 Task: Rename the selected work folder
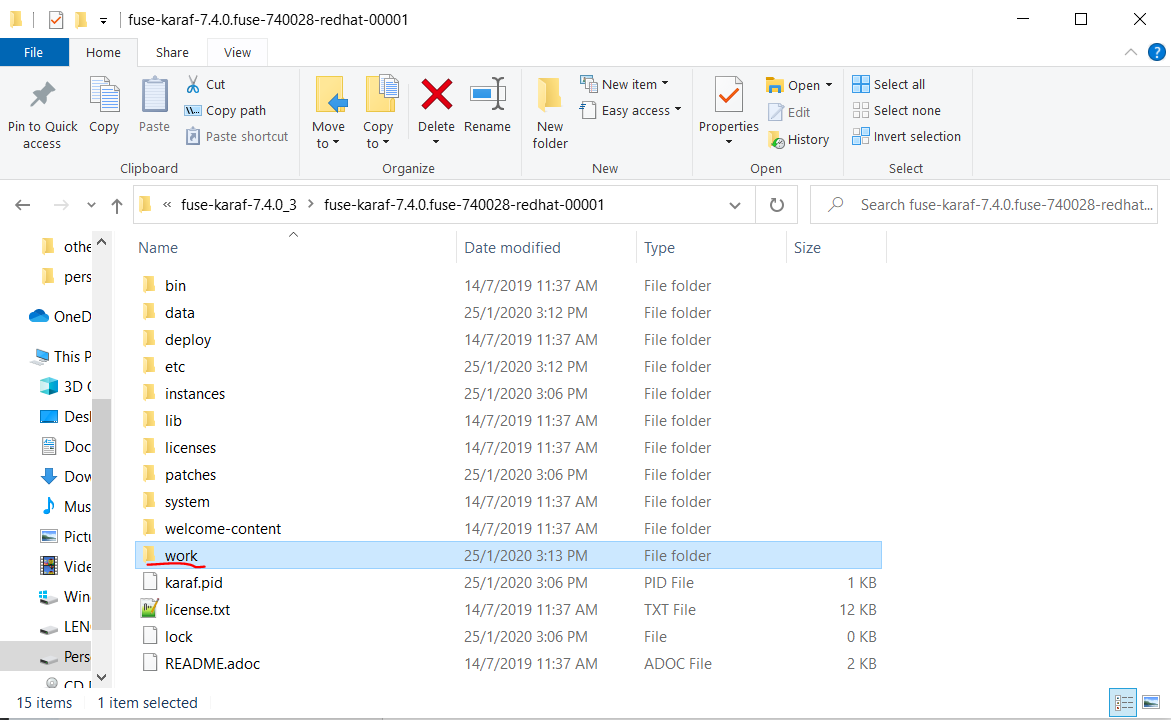[487, 105]
